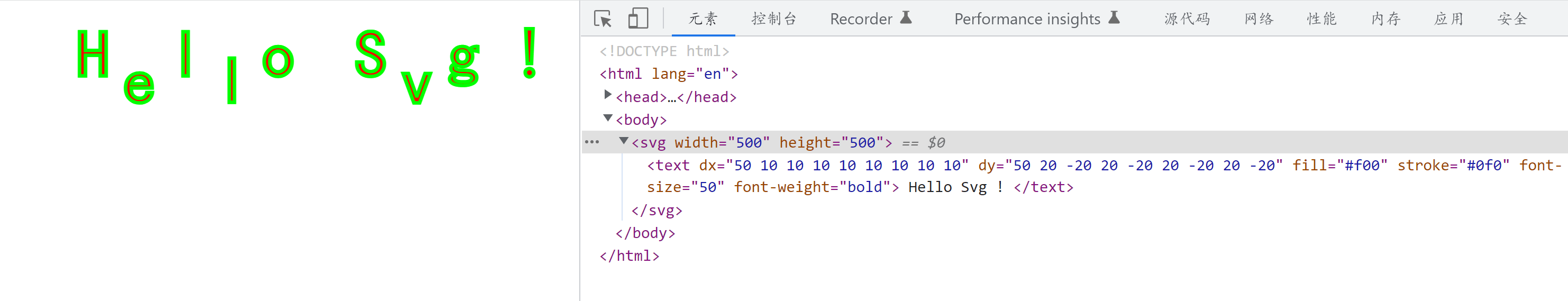Click the stroke="#0f0" attribute value
1568x301 pixels.
1484,166
